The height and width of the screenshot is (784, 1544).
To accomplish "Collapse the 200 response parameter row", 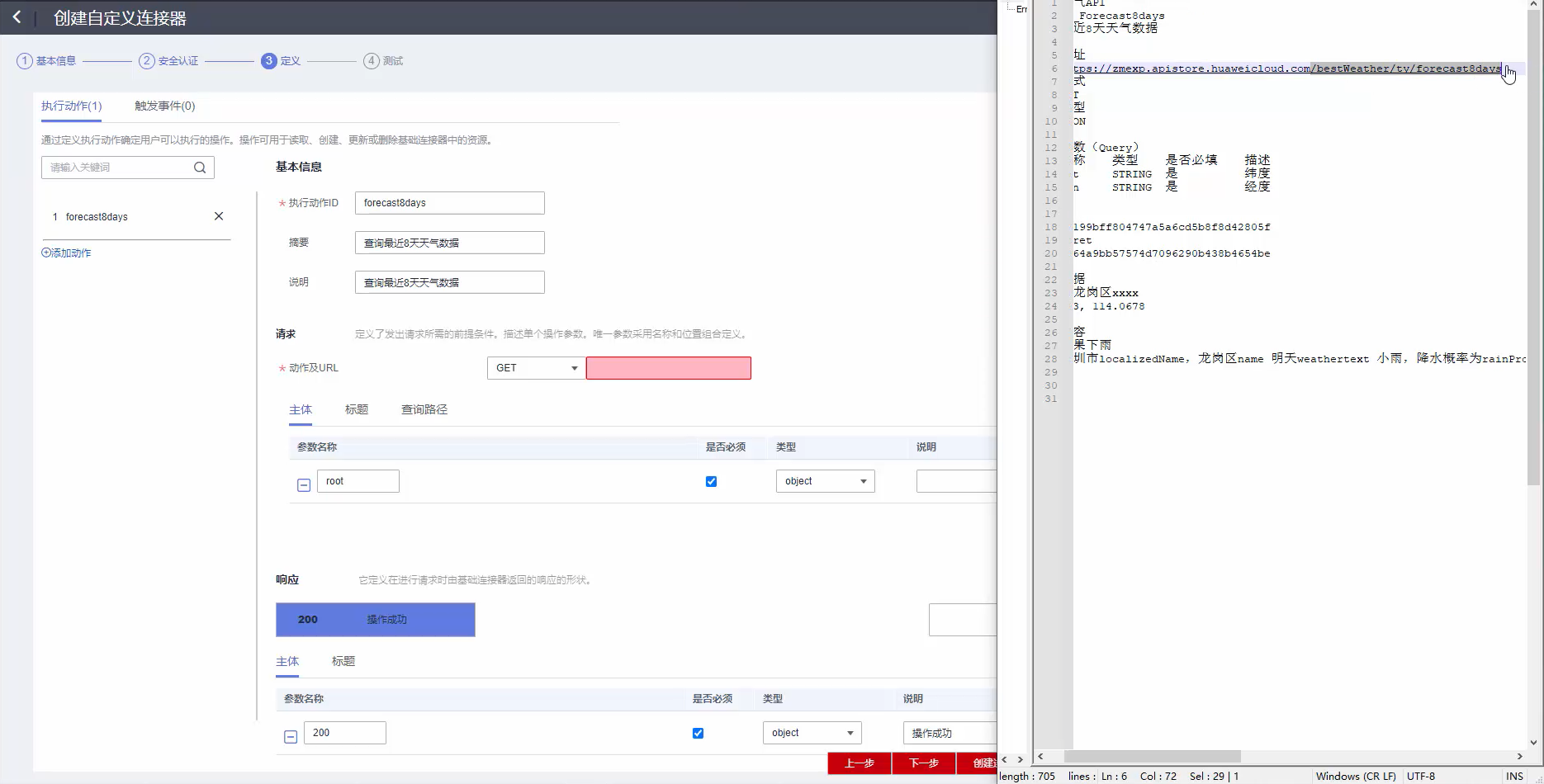I will tap(291, 737).
